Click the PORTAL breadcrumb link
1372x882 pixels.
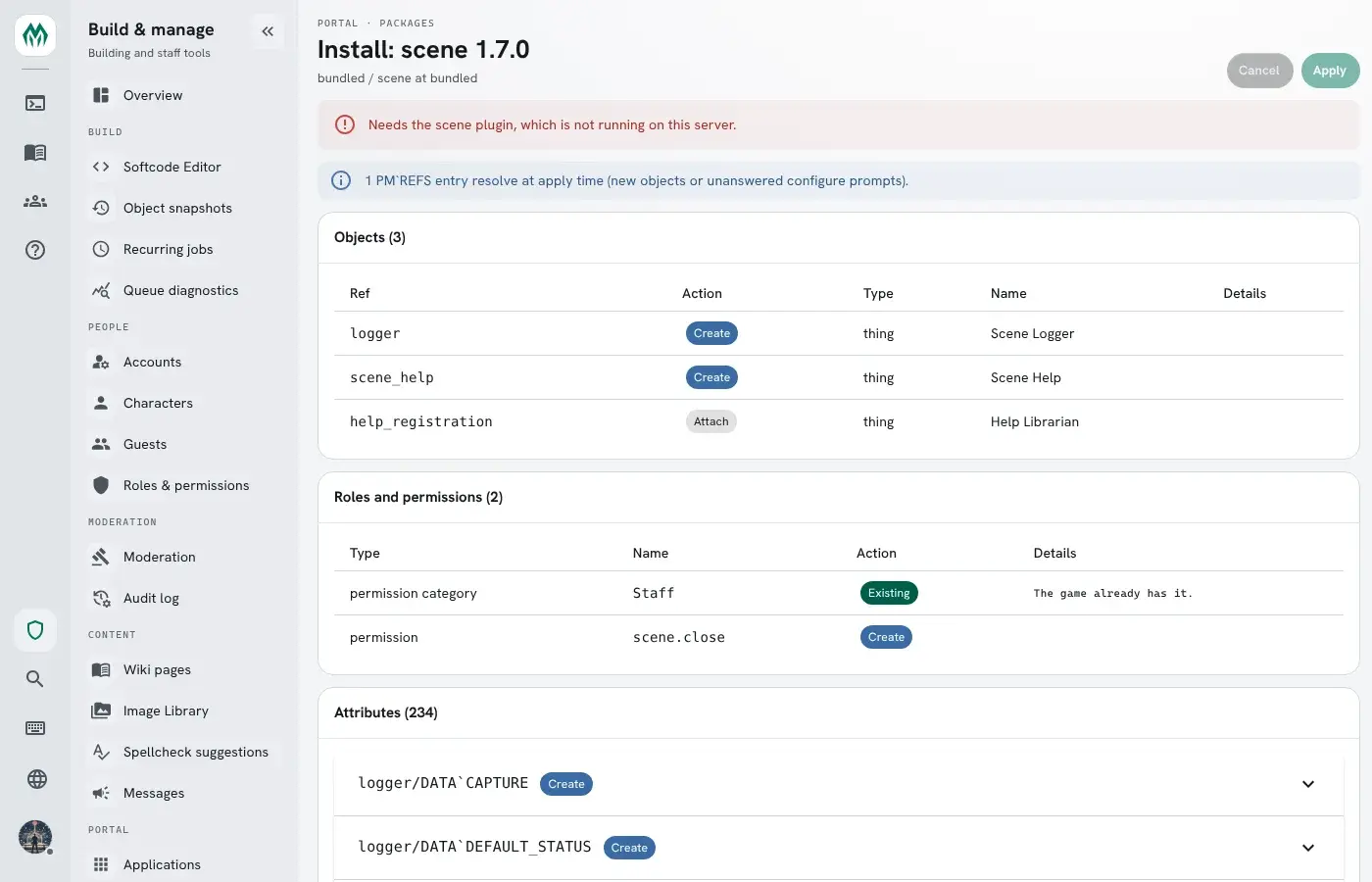coord(337,24)
